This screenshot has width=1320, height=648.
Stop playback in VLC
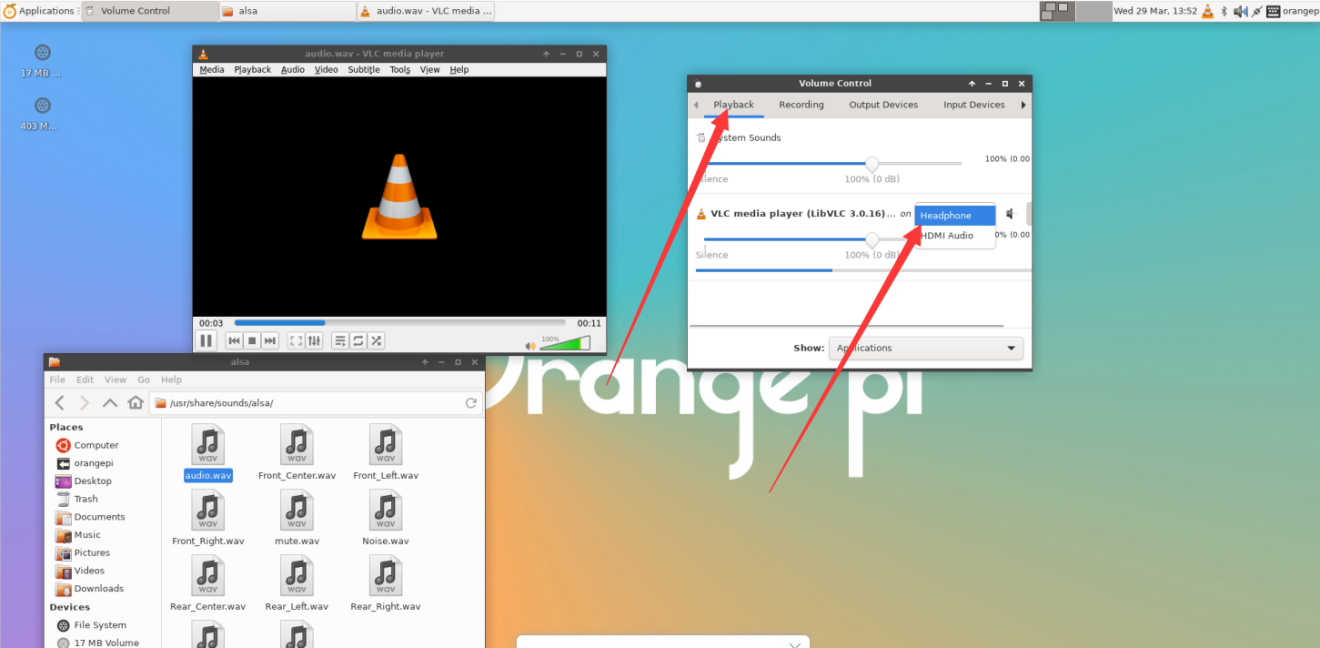[252, 341]
